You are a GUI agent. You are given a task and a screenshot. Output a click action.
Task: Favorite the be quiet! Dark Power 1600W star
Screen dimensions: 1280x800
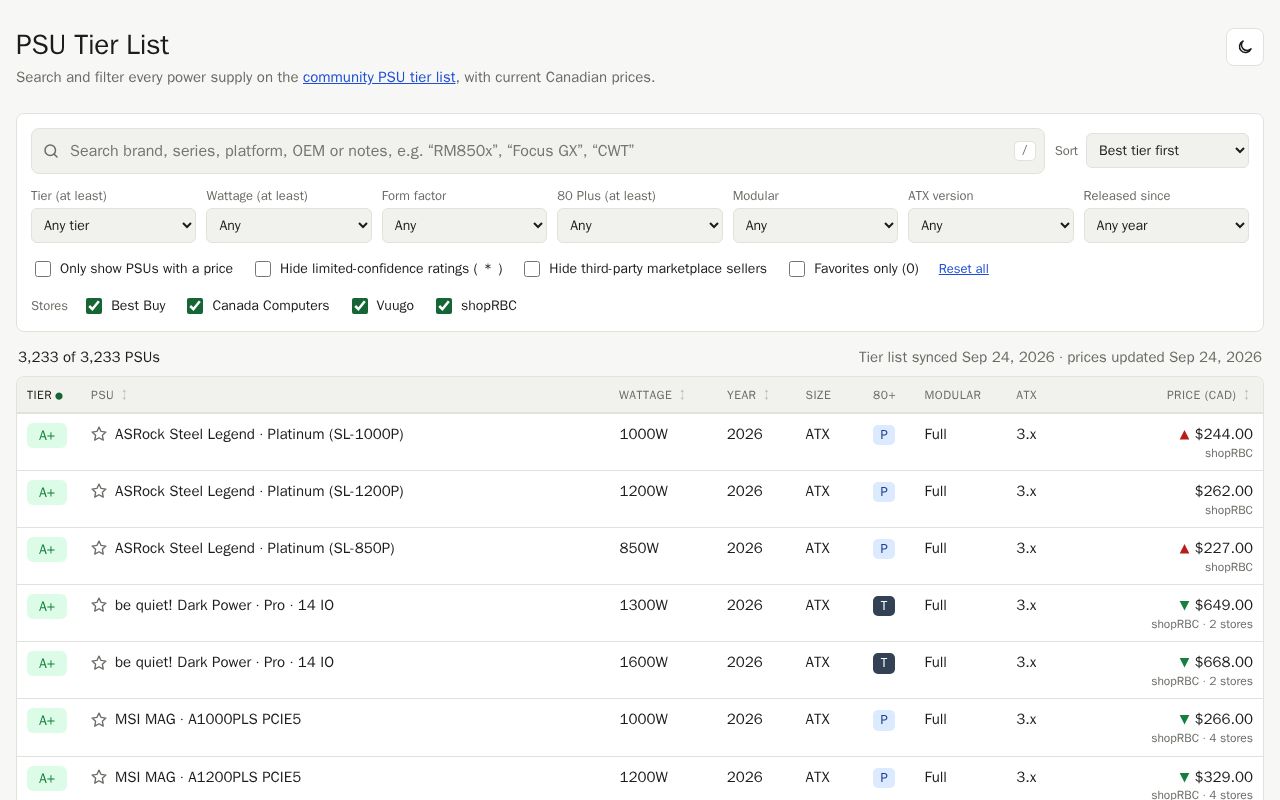pyautogui.click(x=99, y=662)
